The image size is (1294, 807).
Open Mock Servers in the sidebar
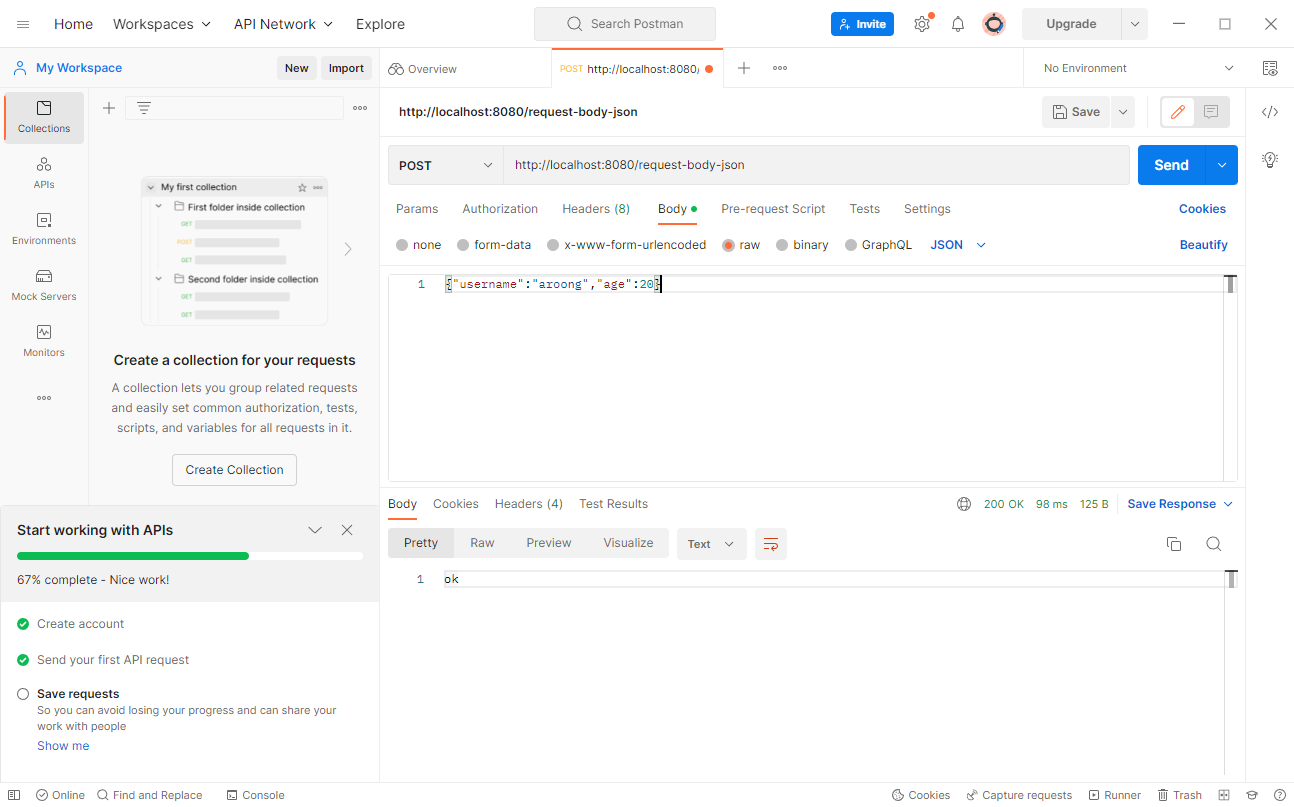pyautogui.click(x=44, y=285)
